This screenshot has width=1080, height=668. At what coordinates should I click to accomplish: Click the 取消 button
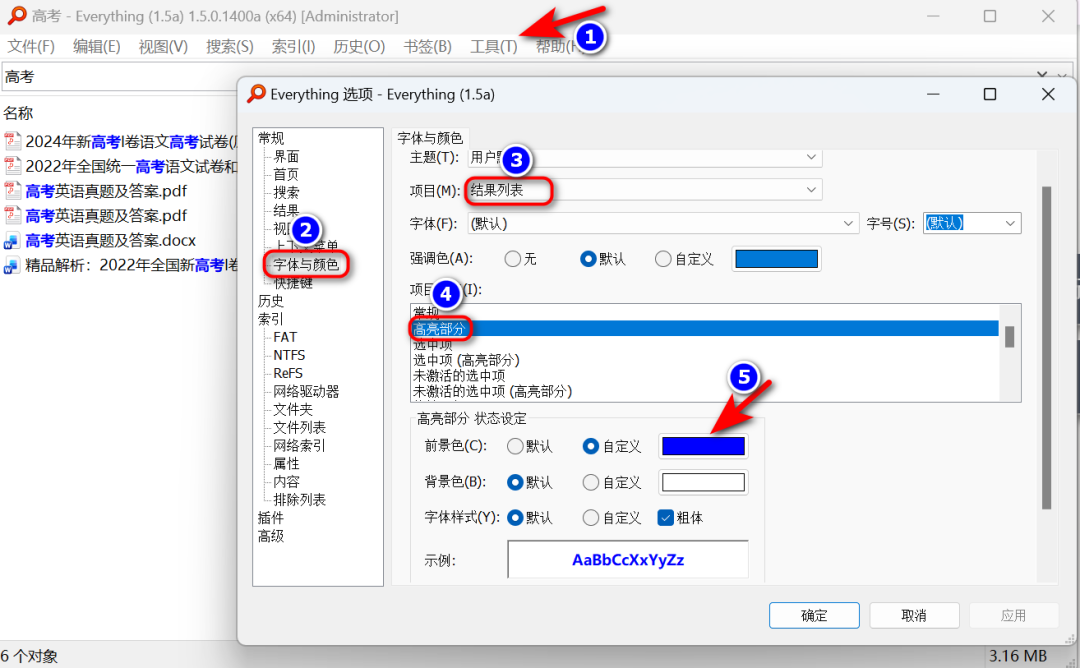(914, 615)
